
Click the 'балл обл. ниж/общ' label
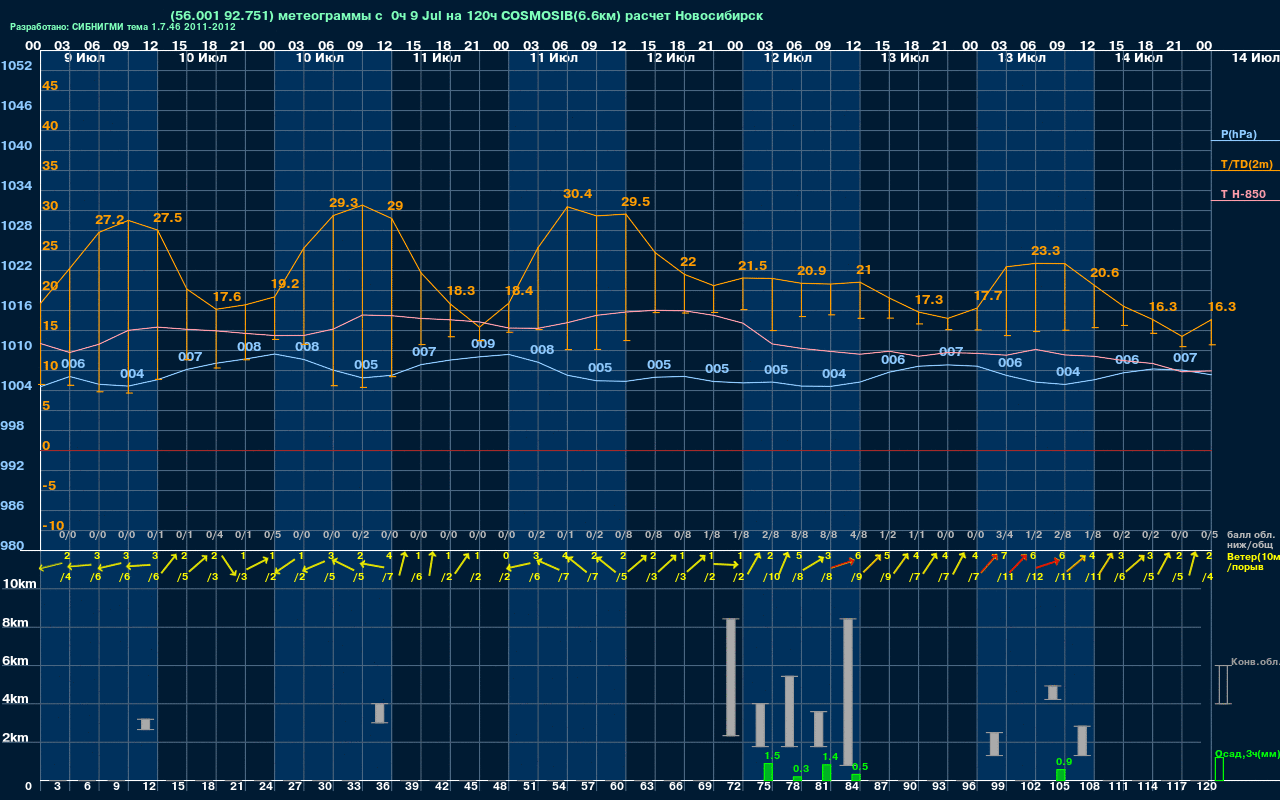(1248, 540)
